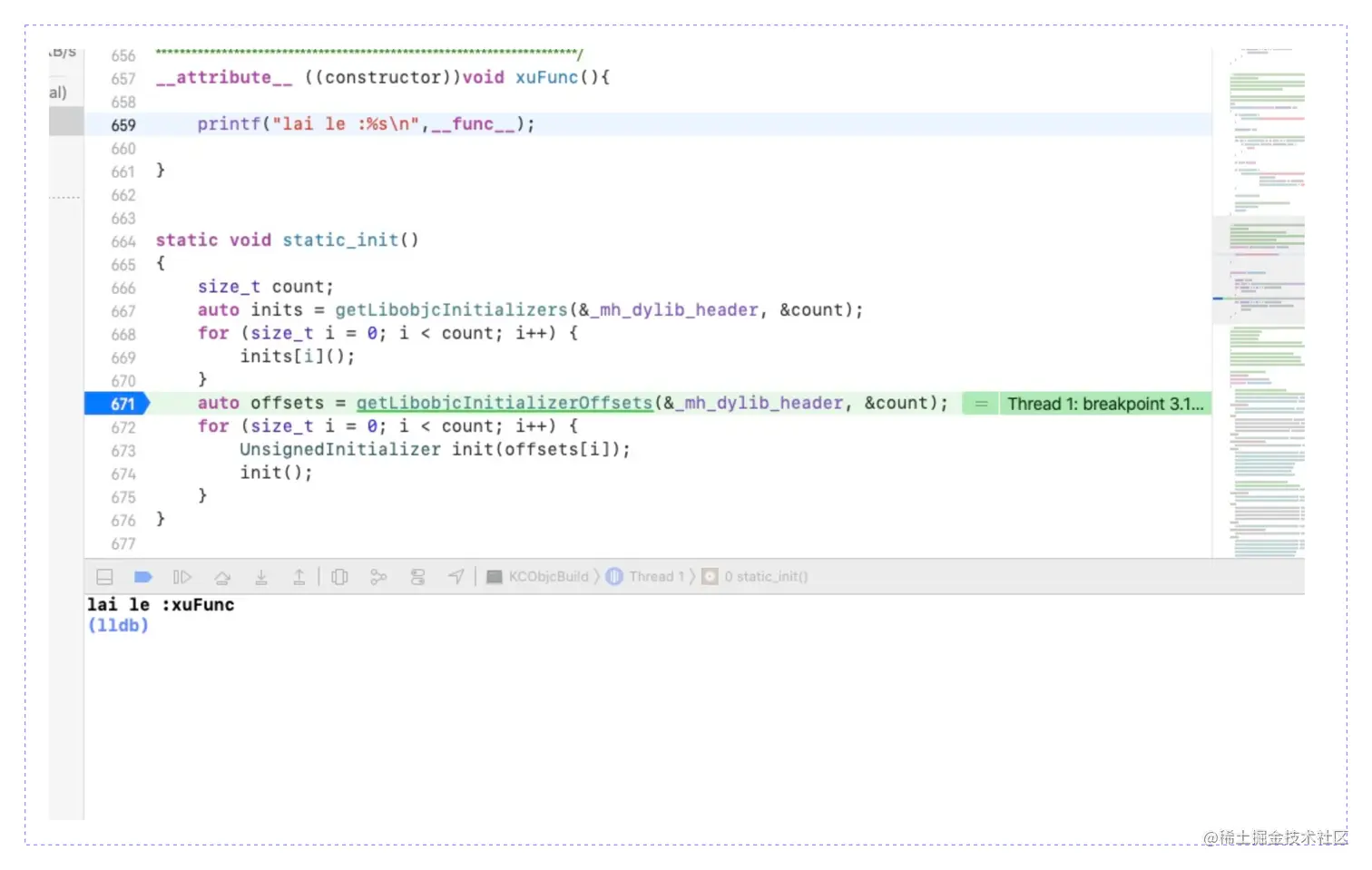Click the __attribute__ keyword on line 657
Screen dimensions: 1372x870
click(x=224, y=77)
